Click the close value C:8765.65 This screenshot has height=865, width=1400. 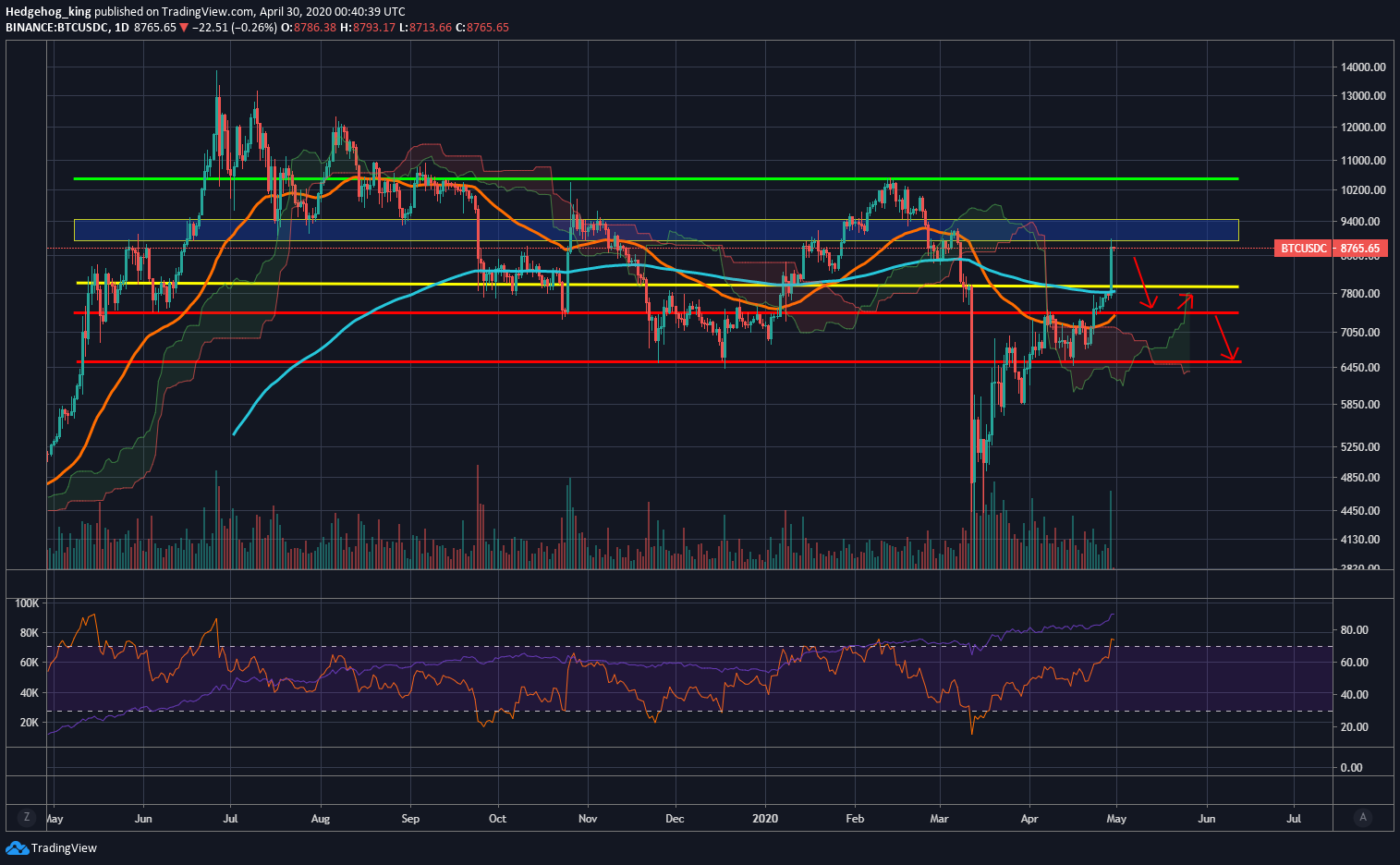tap(482, 28)
